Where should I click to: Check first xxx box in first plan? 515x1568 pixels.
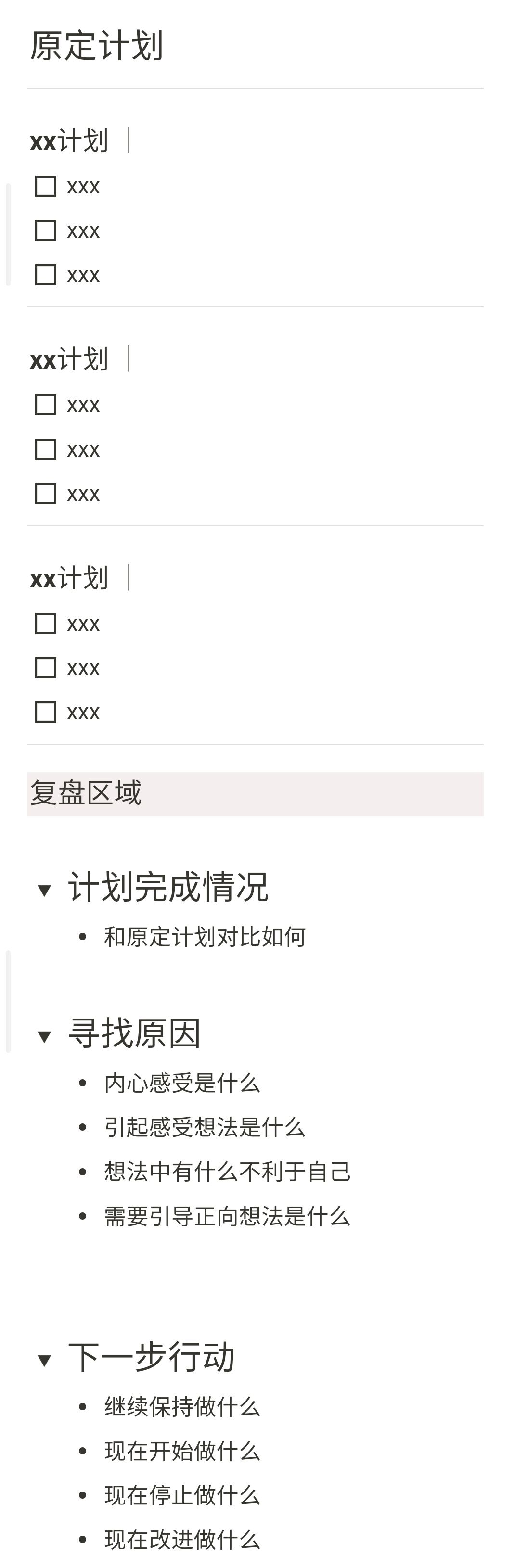(46, 186)
